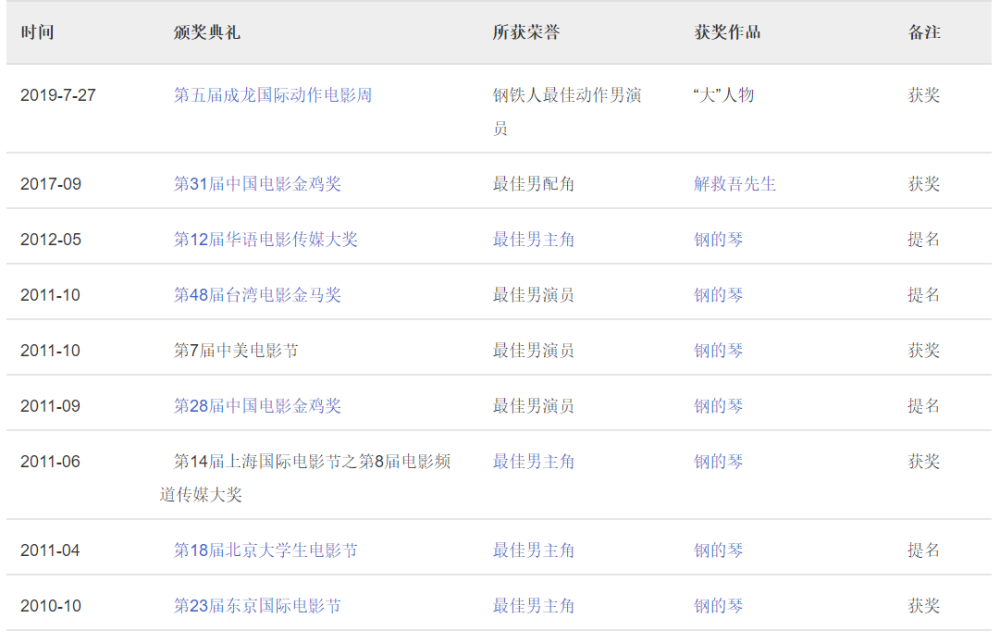Click the “大”人物 work title
Viewport: 1000px width, 643px height.
(724, 95)
